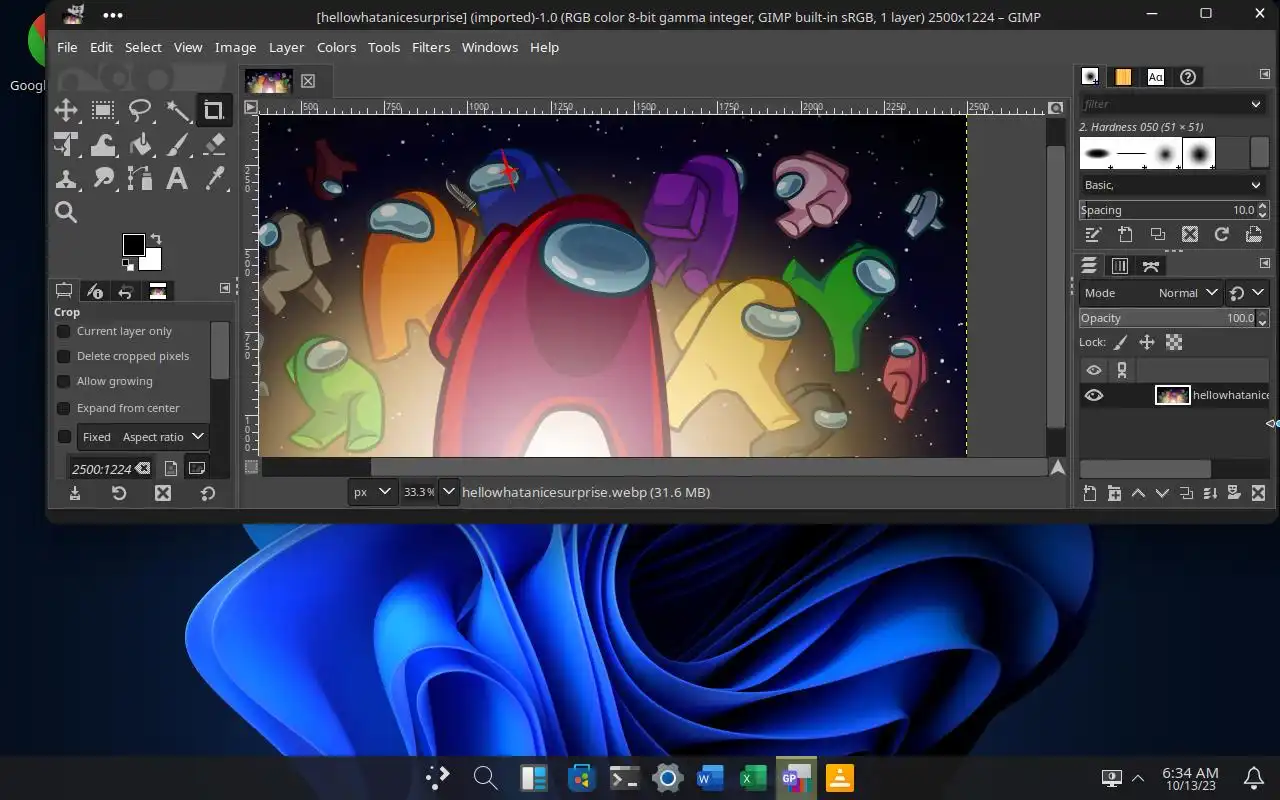
Task: Swap foreground and background colors
Action: (x=156, y=240)
